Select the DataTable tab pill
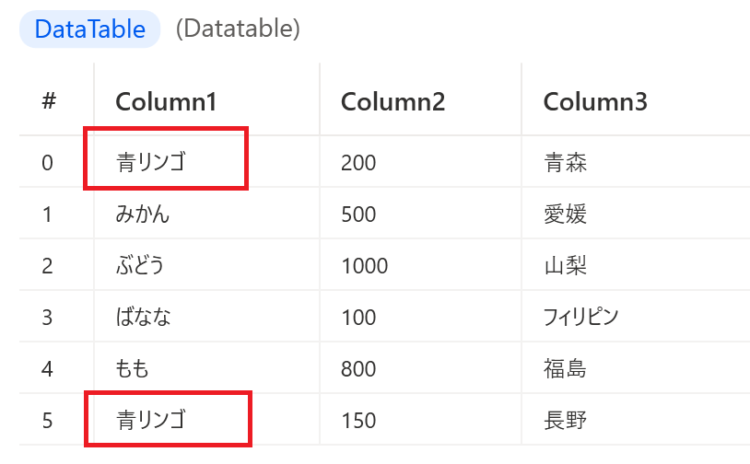This screenshot has height=464, width=750. click(x=90, y=29)
